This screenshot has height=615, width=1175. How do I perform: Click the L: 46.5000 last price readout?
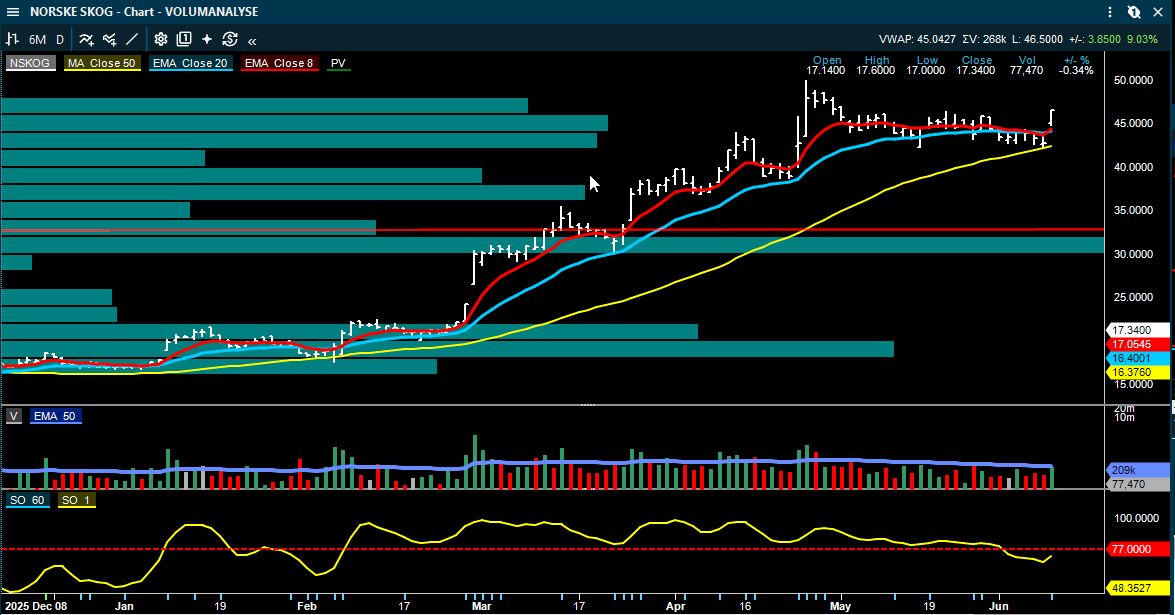pos(1037,40)
